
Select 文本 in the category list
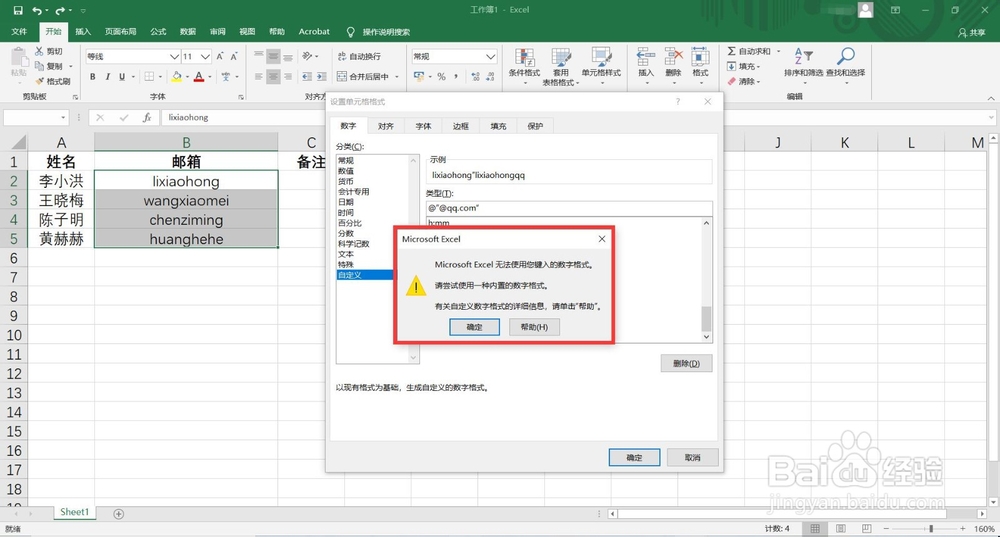(346, 254)
